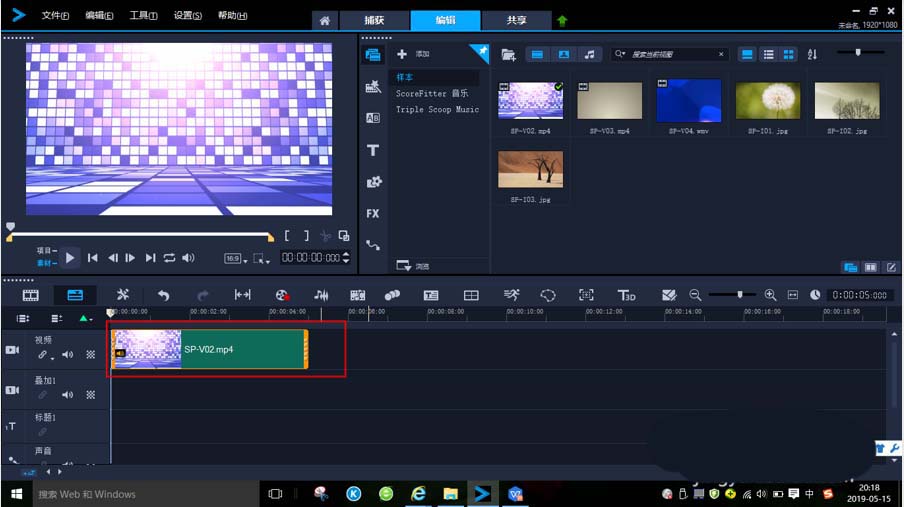Open the Instant Project templates icon
This screenshot has width=904, height=507.
click(372, 87)
